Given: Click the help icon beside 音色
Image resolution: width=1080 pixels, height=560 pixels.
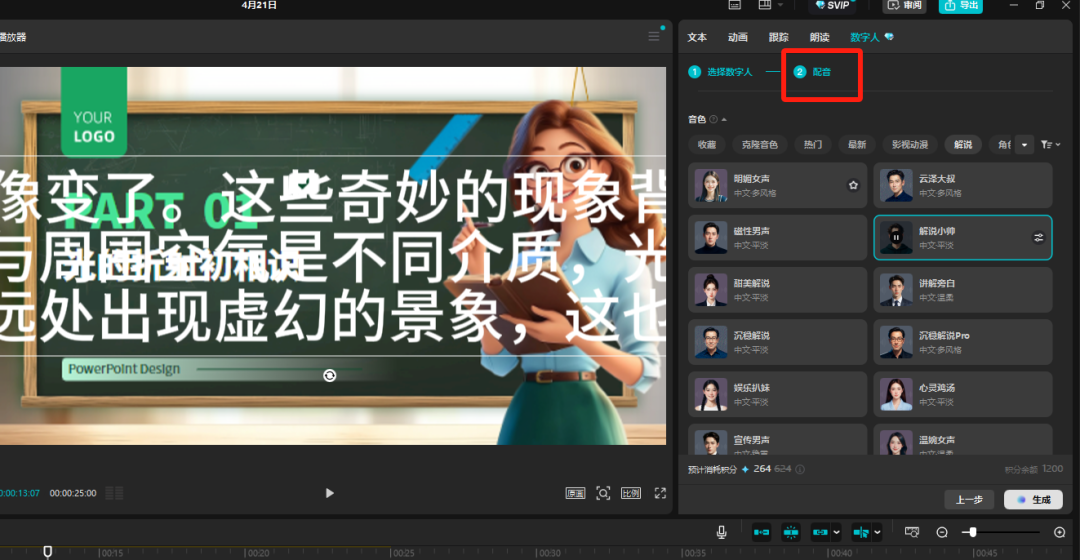Looking at the screenshot, I should (x=714, y=119).
